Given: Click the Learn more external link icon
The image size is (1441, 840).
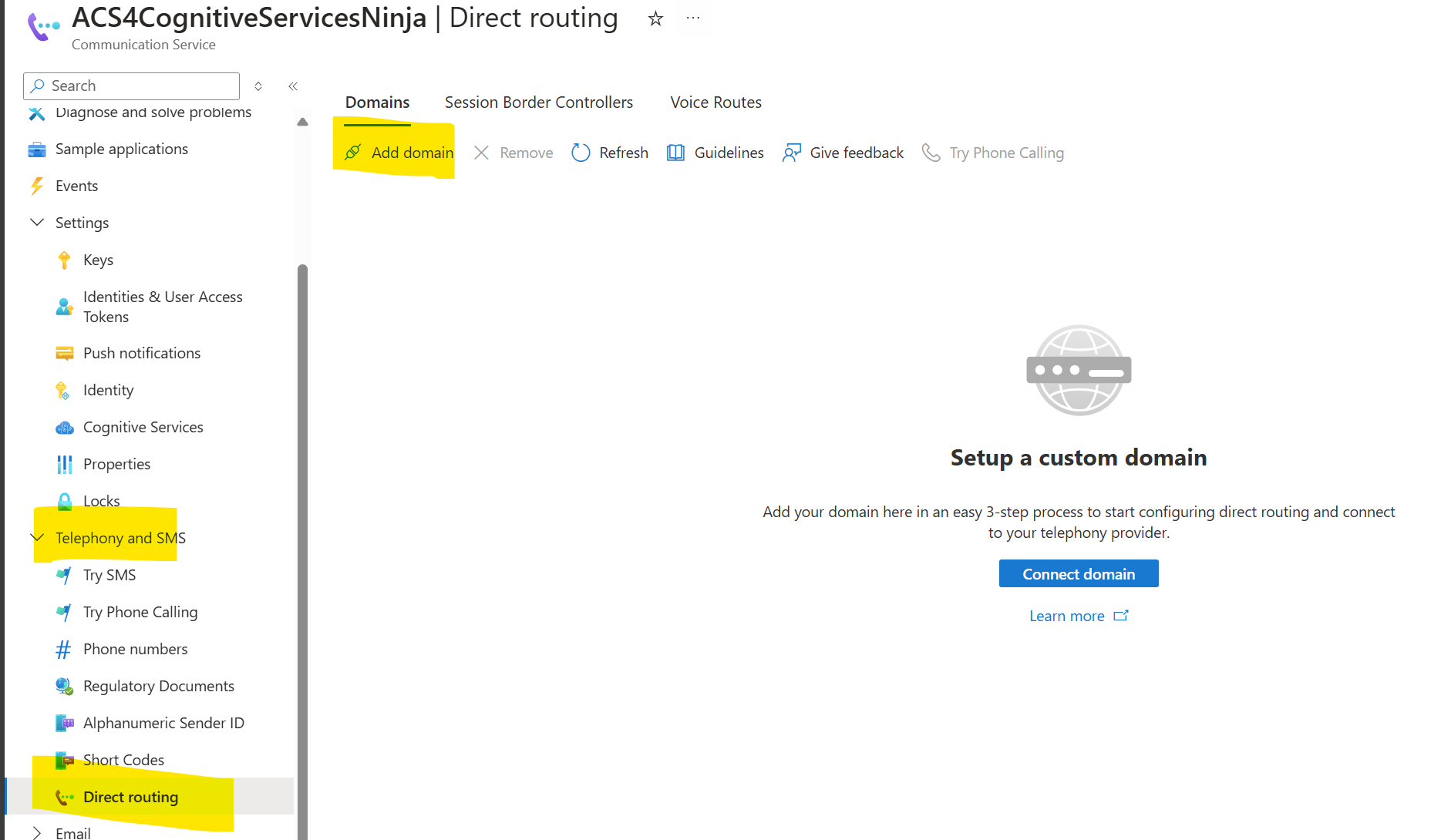Looking at the screenshot, I should point(1121,616).
